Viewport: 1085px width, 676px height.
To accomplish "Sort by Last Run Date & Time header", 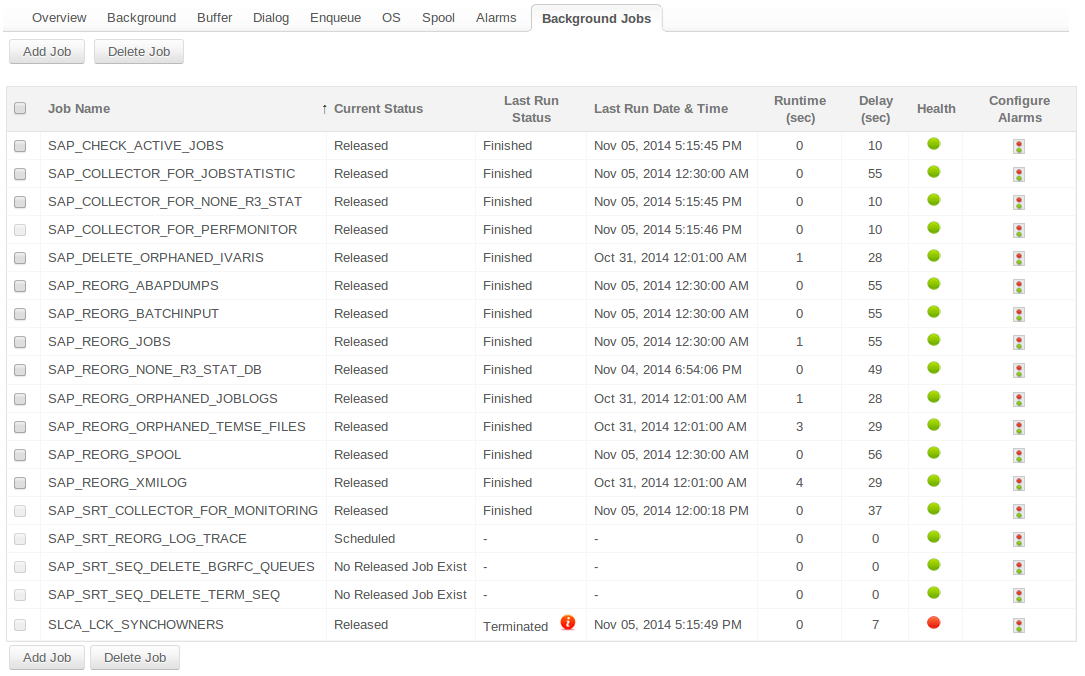I will tap(660, 109).
